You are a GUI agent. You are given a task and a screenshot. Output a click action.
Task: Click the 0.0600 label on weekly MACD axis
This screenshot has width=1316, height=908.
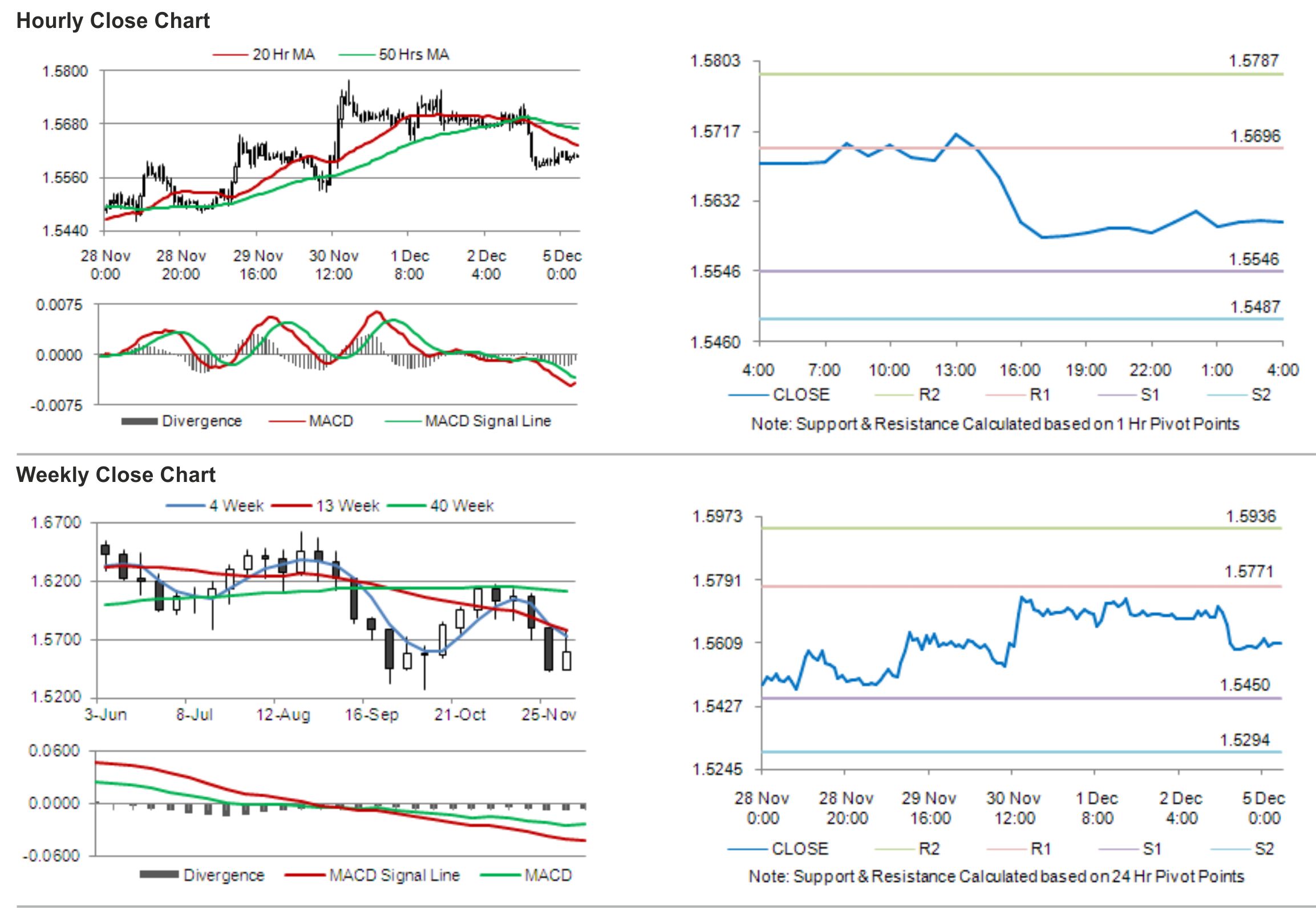(x=54, y=751)
